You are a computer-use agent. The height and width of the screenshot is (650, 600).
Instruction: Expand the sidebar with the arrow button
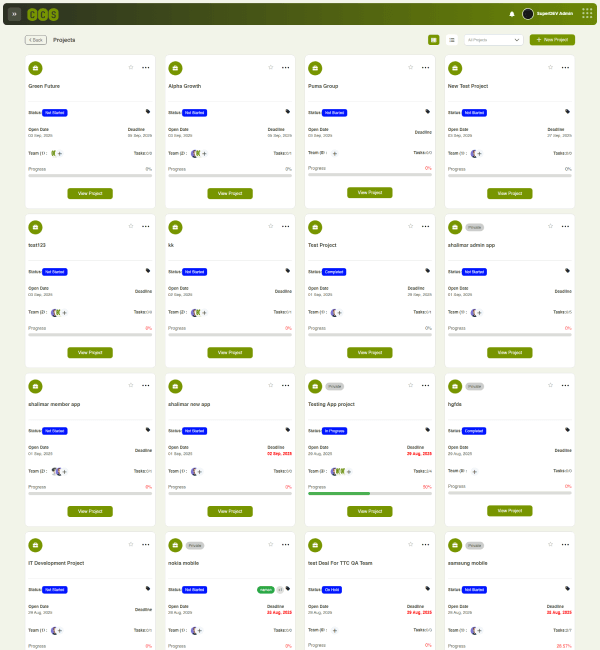tap(14, 14)
